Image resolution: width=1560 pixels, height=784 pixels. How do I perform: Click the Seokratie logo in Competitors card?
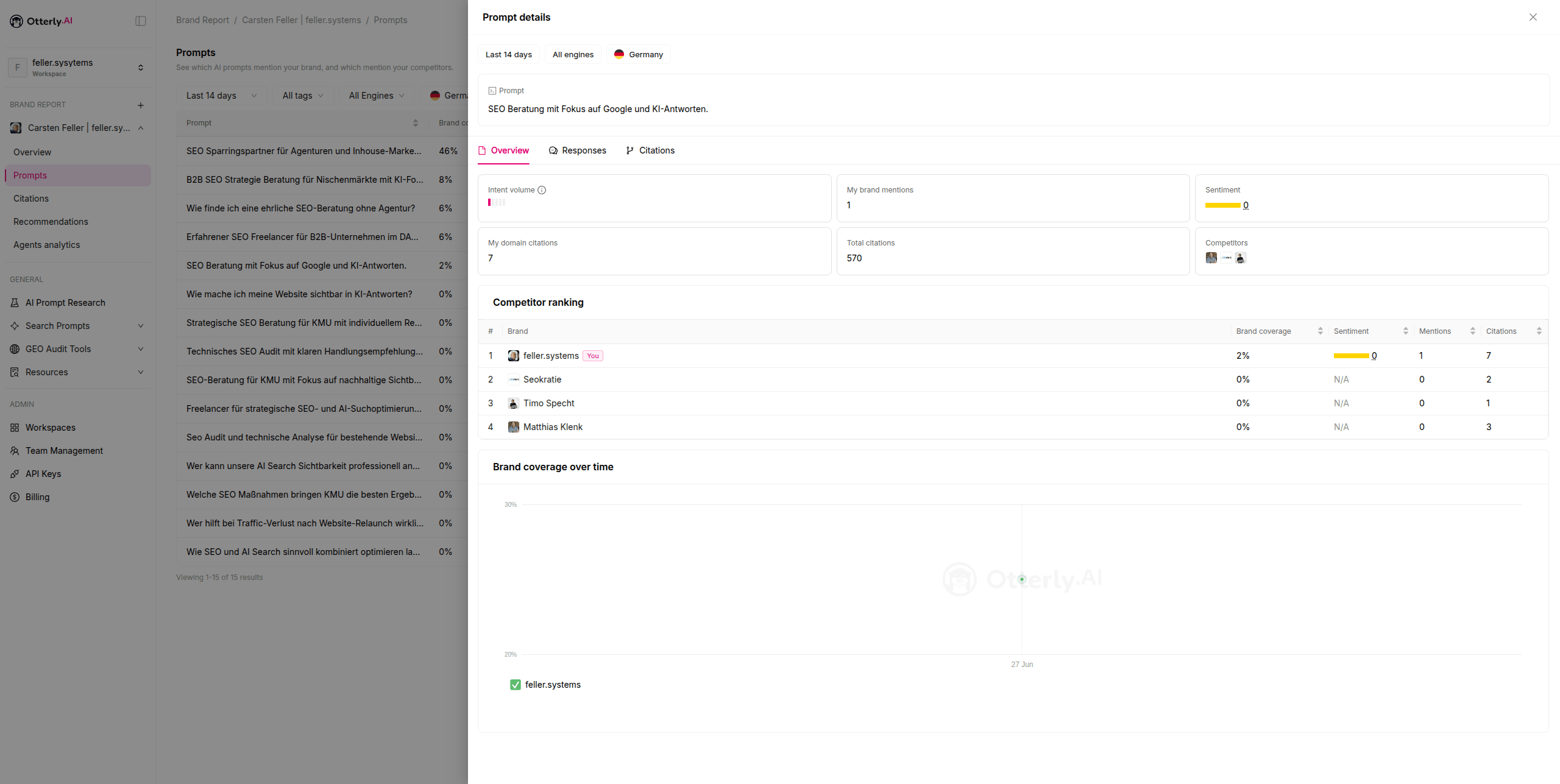(x=1225, y=258)
